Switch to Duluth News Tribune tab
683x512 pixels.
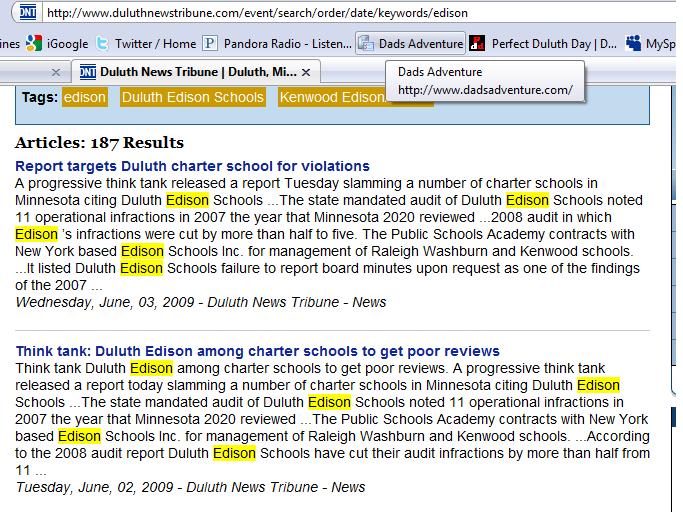tap(196, 71)
